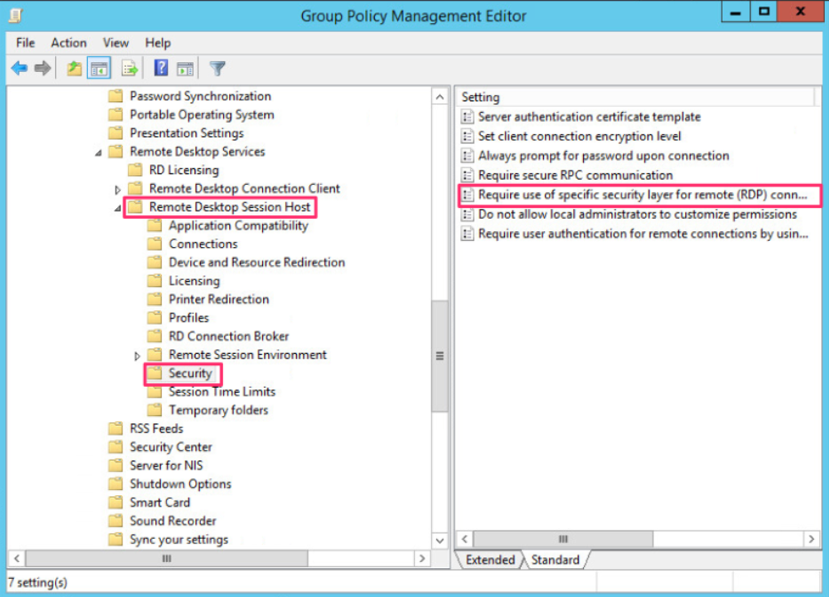The height and width of the screenshot is (597, 829).
Task: Click the settings pane scroll left arrow
Action: tap(465, 539)
